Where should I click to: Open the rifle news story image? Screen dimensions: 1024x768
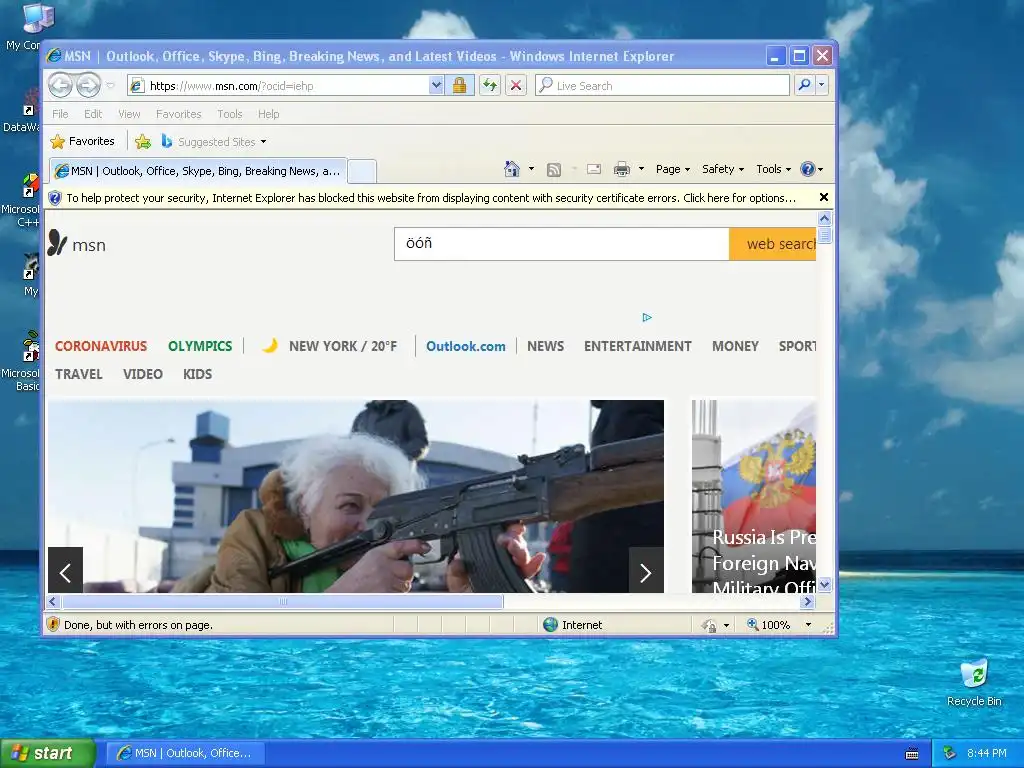click(356, 496)
